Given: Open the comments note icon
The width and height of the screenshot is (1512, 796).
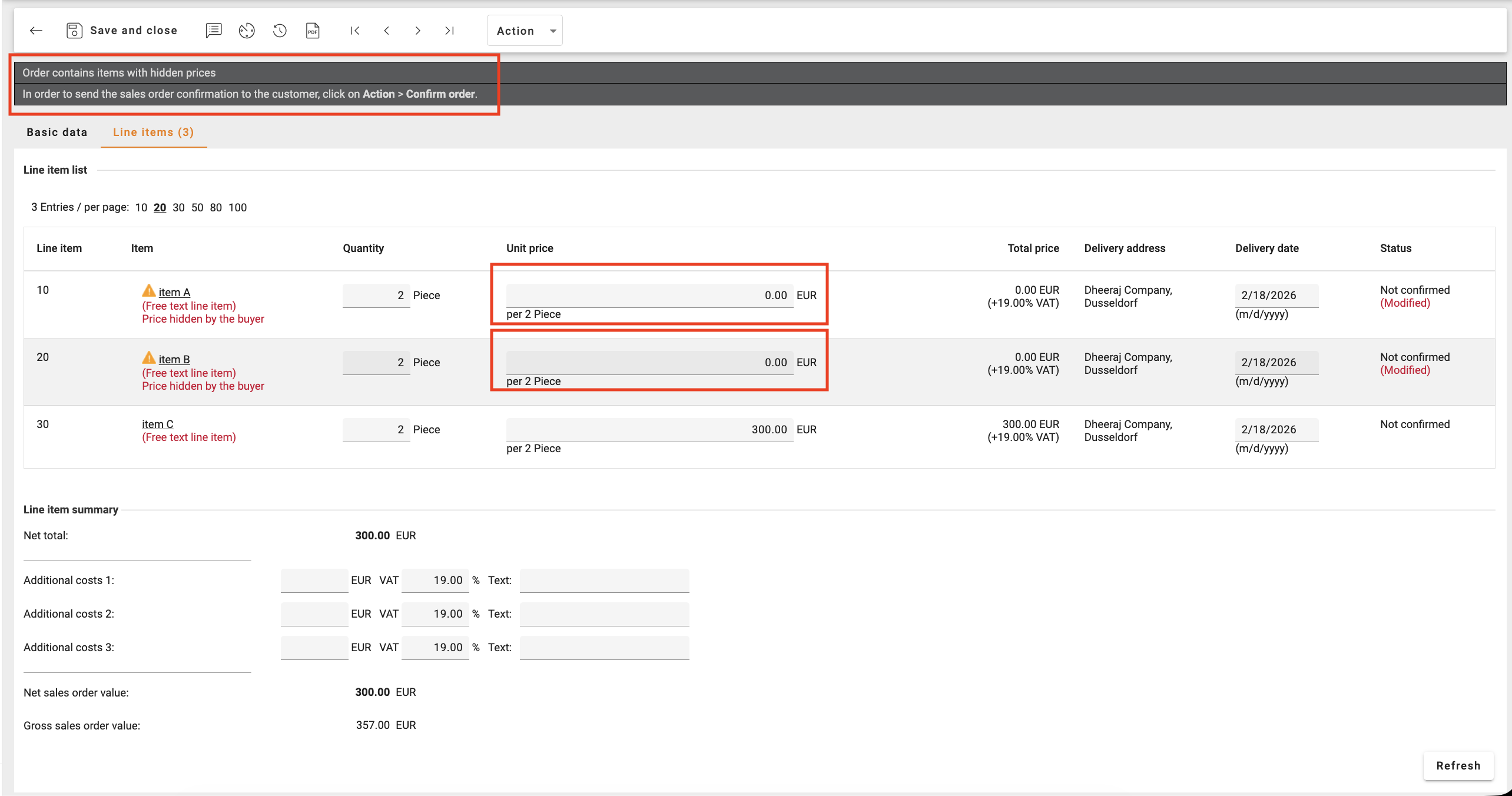Looking at the screenshot, I should (213, 31).
